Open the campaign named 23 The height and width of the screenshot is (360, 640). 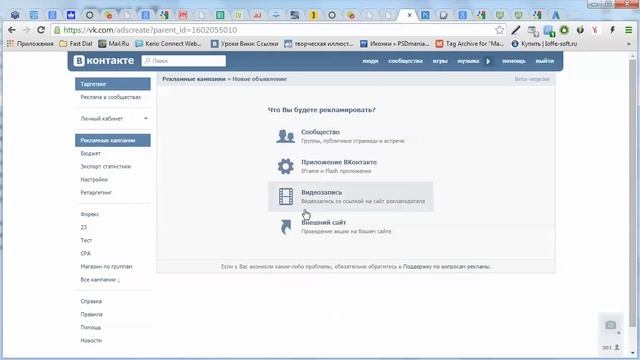coord(84,227)
